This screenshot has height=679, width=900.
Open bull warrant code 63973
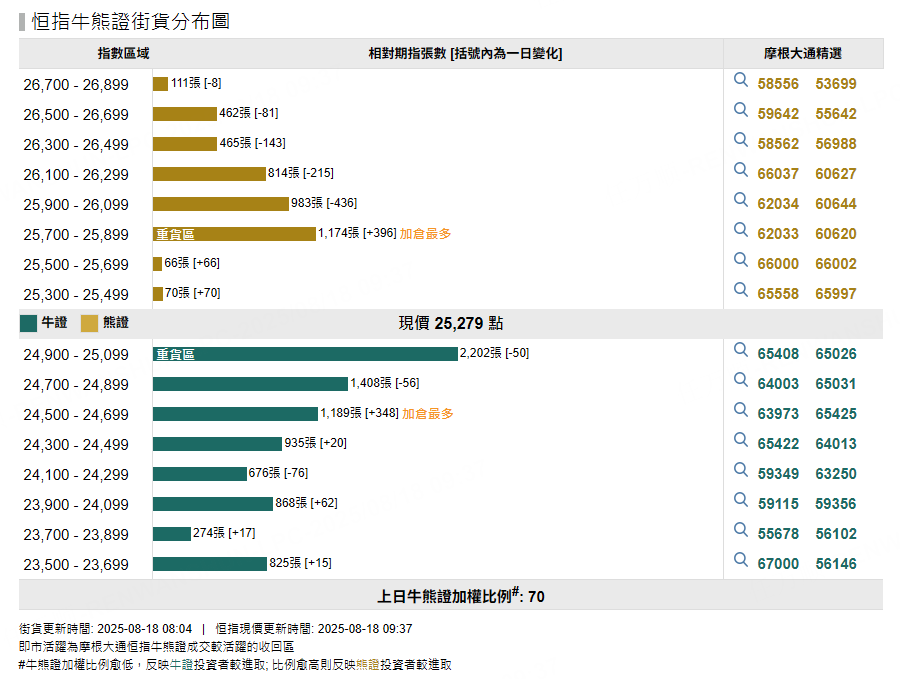[x=778, y=413]
